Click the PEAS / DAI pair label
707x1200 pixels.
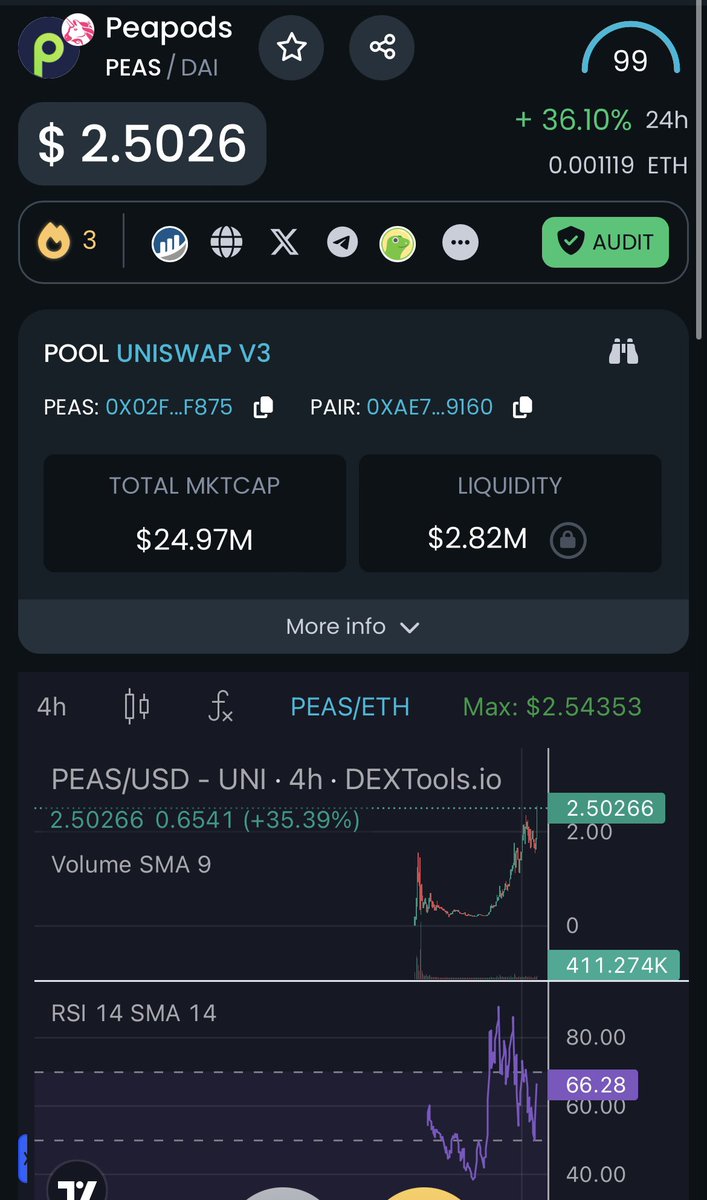[x=162, y=68]
